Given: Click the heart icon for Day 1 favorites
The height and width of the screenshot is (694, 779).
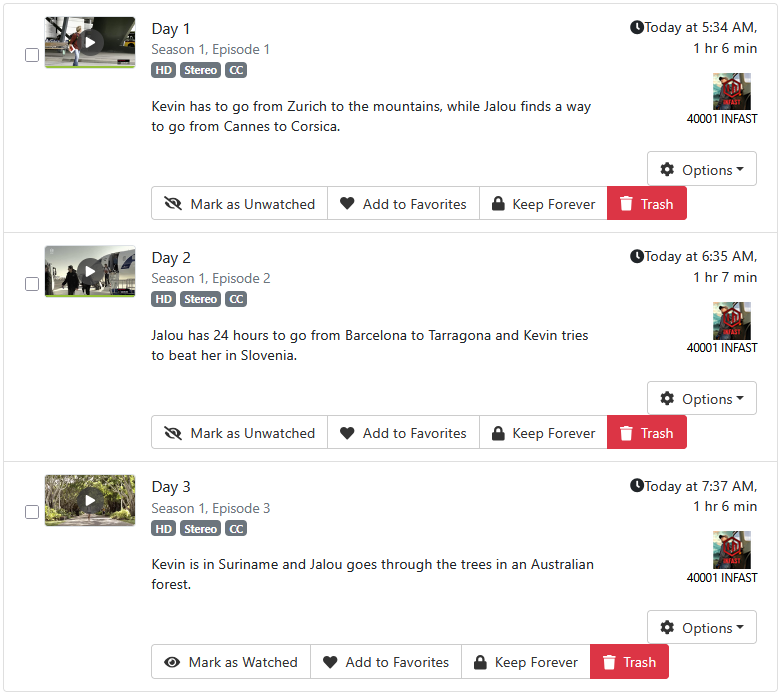Looking at the screenshot, I should 347,203.
